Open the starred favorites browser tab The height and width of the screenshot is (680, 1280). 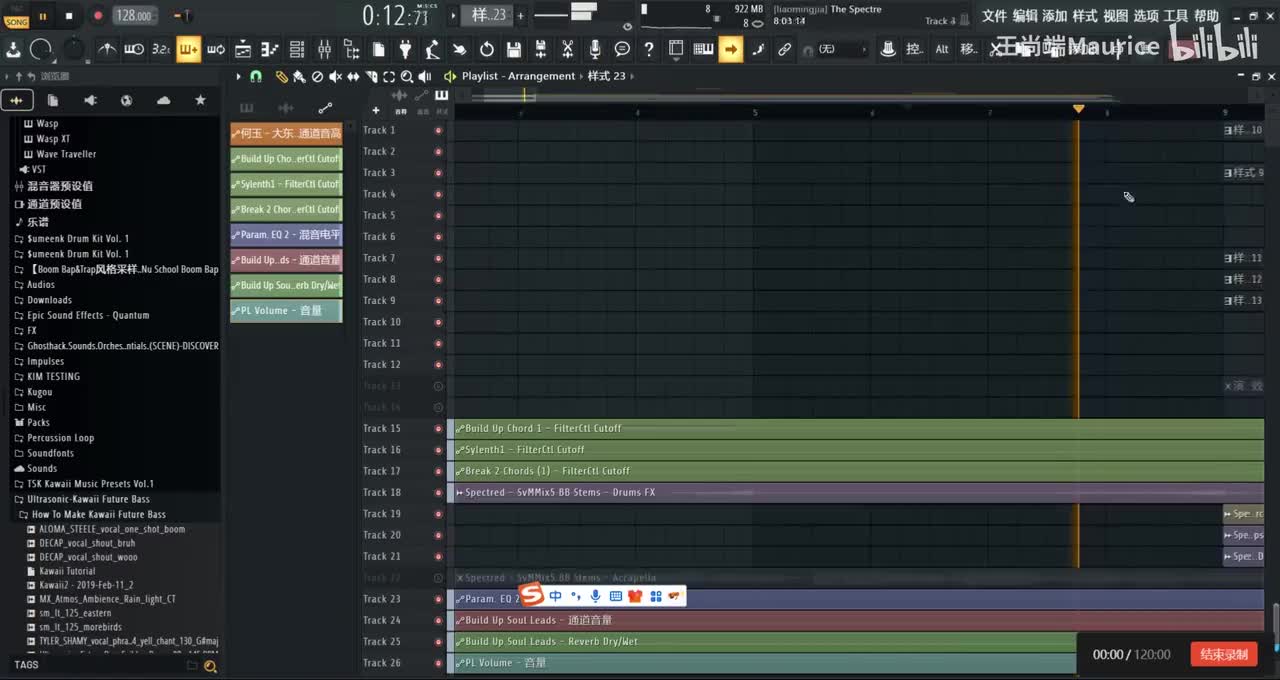click(200, 100)
